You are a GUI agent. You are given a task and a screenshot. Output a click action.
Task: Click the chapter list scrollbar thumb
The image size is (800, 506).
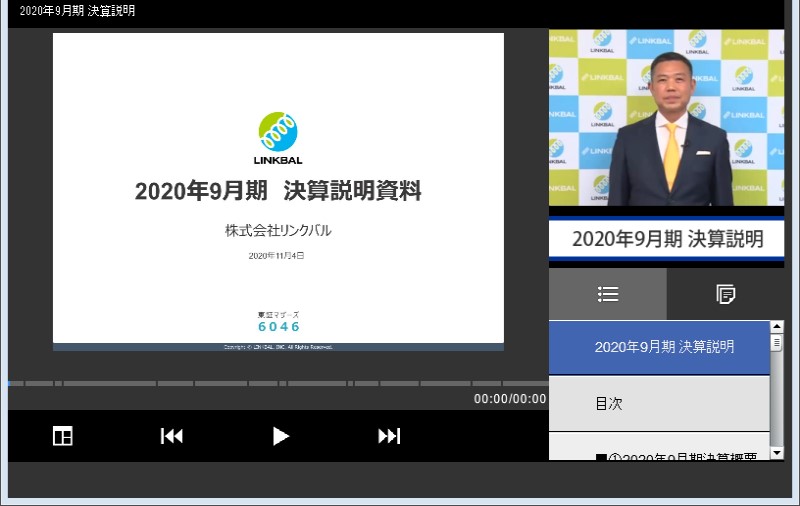point(777,342)
